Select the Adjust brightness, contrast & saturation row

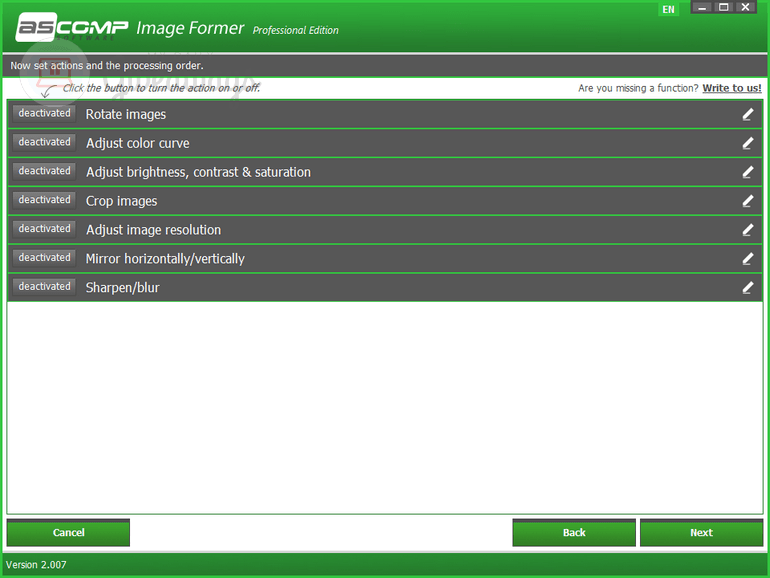click(385, 172)
